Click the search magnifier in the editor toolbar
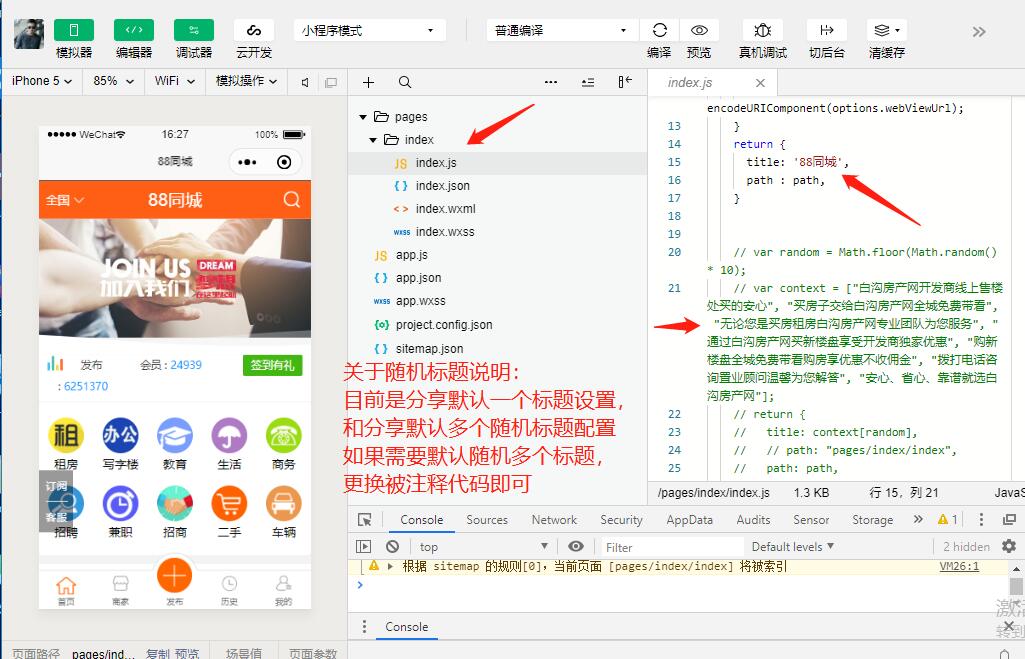The width and height of the screenshot is (1025, 659). coord(404,82)
